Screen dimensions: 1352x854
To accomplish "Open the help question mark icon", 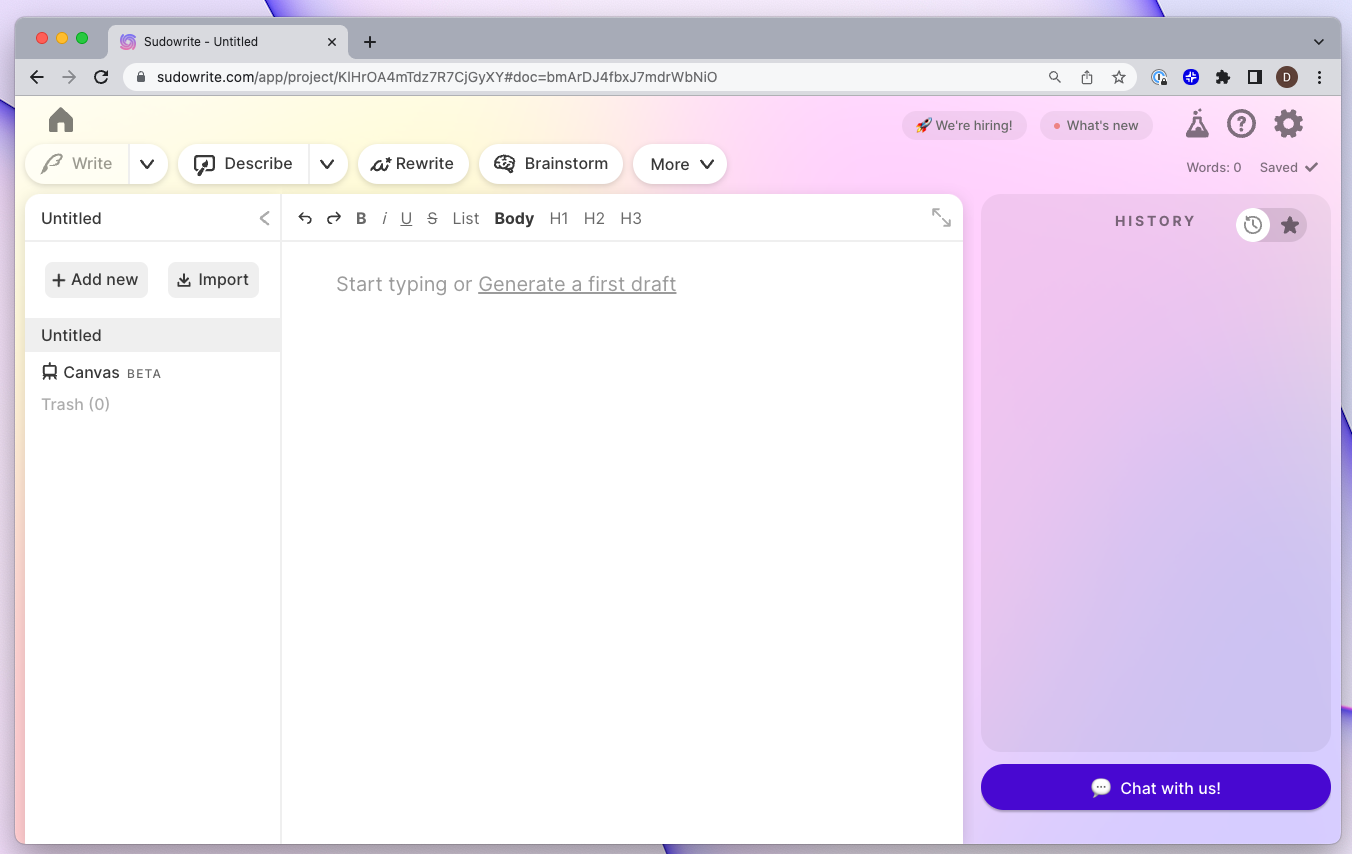I will pyautogui.click(x=1241, y=124).
